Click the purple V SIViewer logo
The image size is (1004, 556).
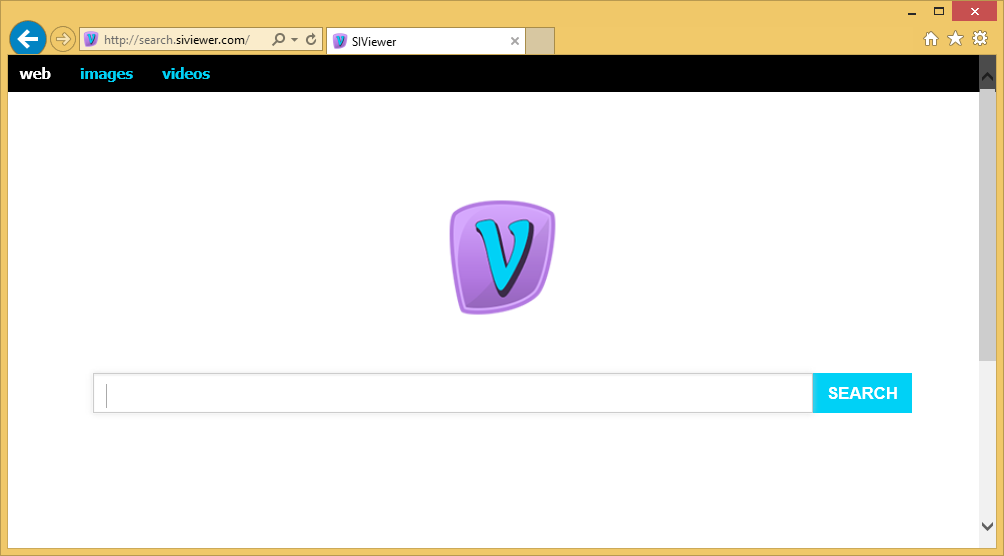pyautogui.click(x=502, y=258)
